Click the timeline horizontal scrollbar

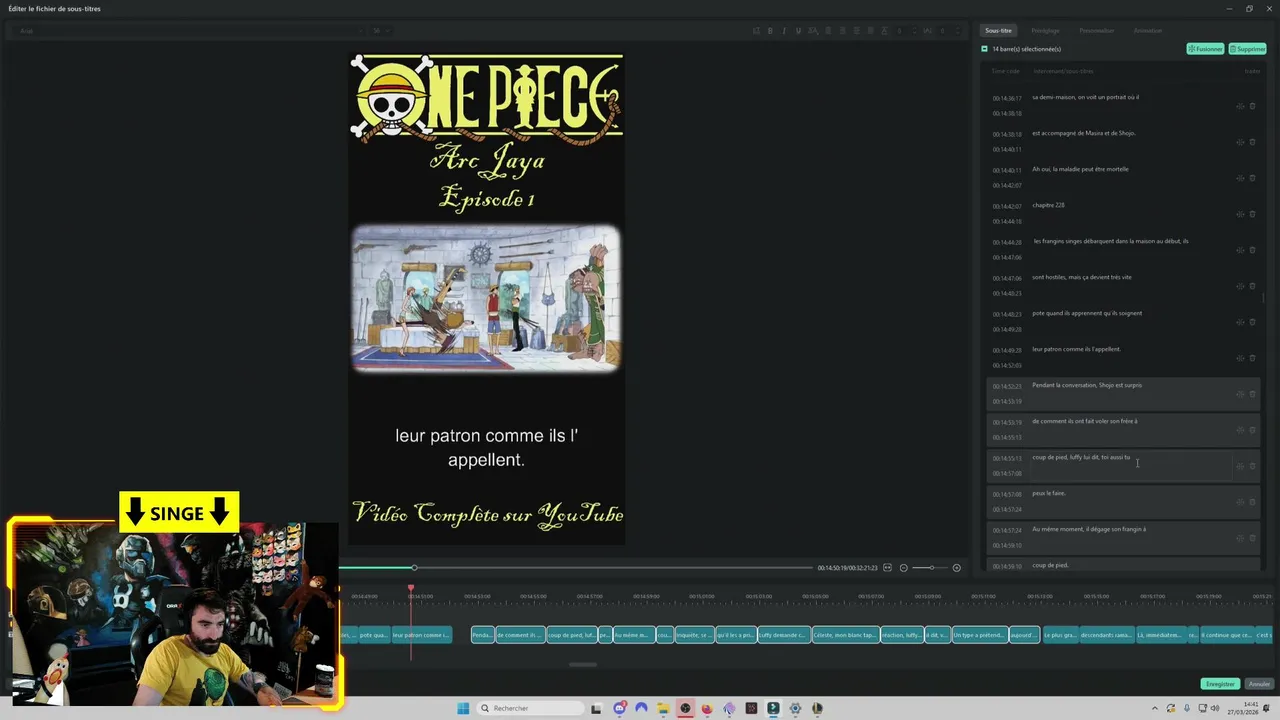pyautogui.click(x=583, y=664)
